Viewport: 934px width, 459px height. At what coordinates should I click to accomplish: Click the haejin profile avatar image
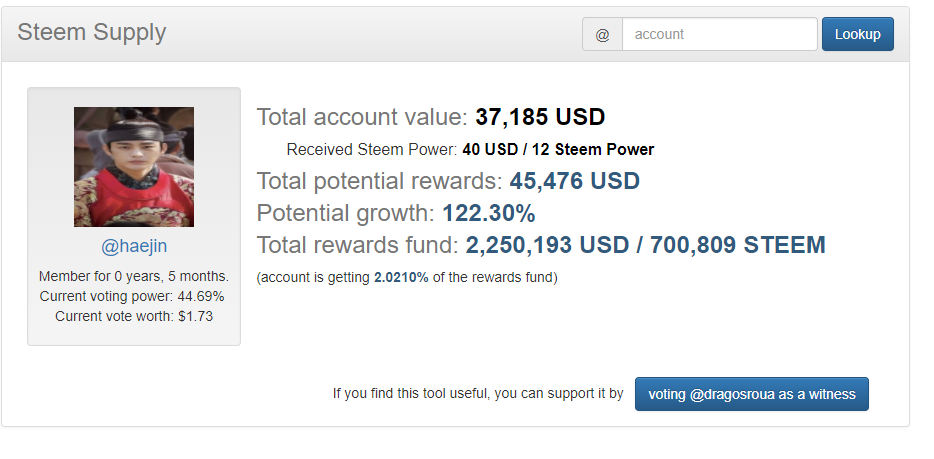click(134, 167)
